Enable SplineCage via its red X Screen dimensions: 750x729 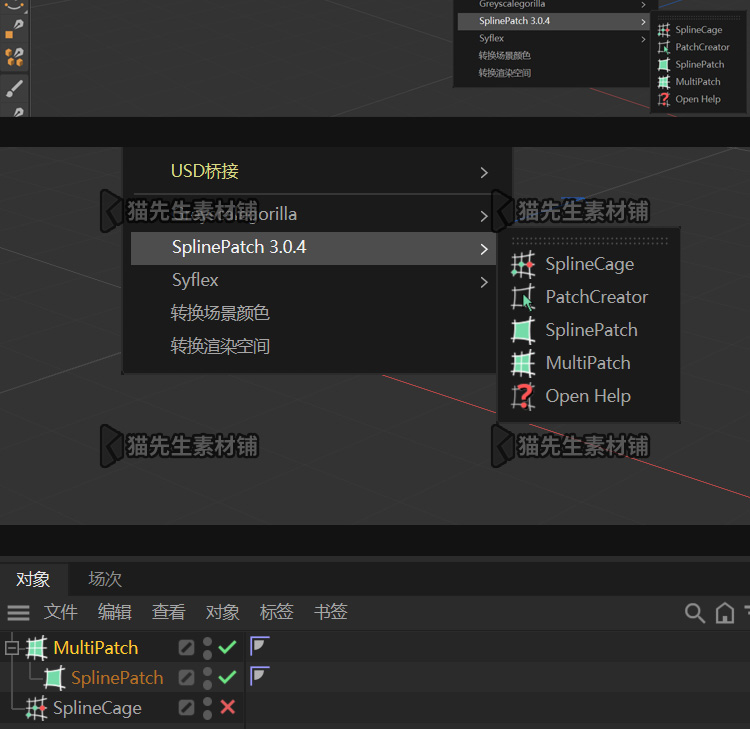[228, 707]
